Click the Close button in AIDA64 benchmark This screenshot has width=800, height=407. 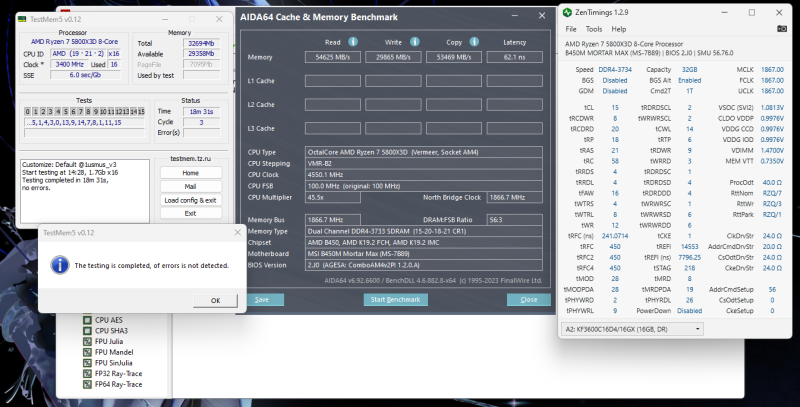point(529,299)
